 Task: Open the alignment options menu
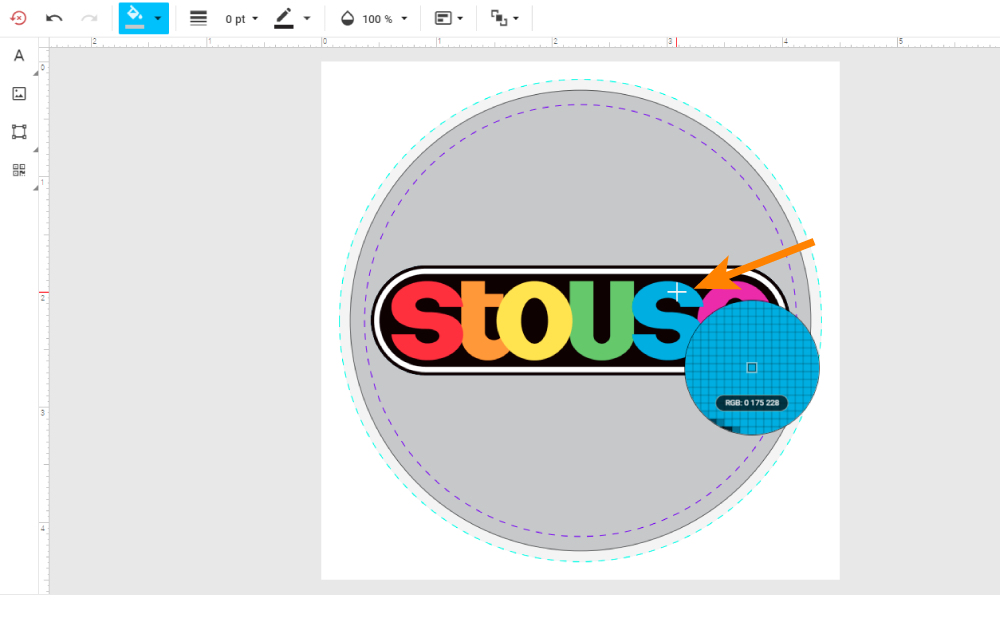point(449,18)
